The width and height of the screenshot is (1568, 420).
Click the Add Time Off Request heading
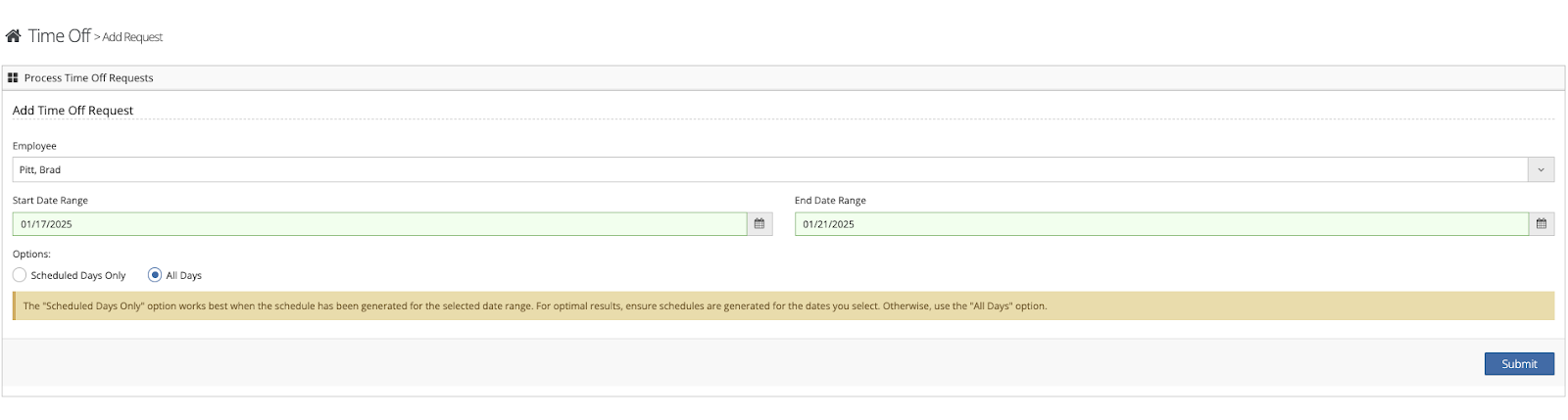73,111
